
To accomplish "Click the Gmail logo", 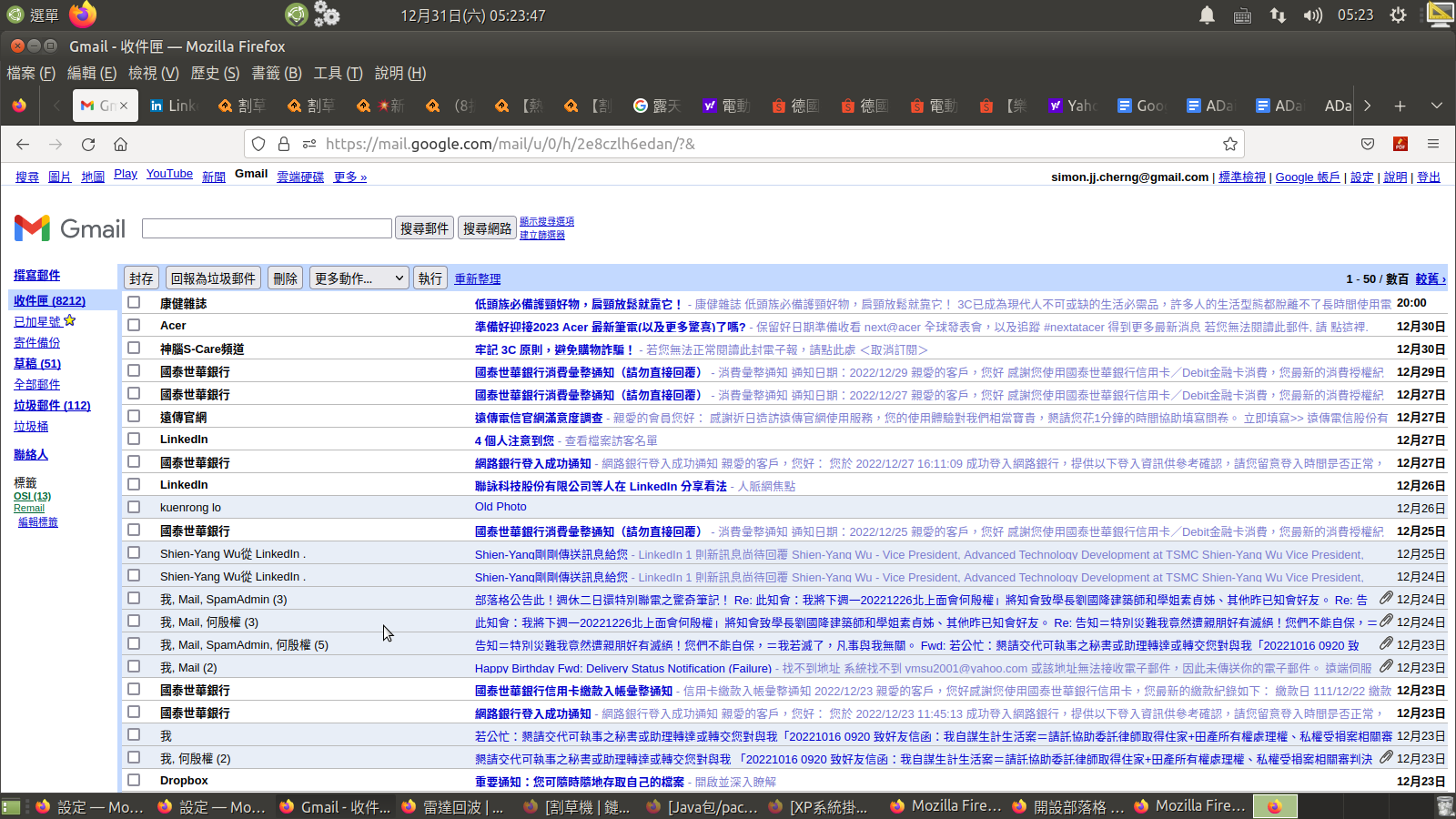I will tap(70, 228).
